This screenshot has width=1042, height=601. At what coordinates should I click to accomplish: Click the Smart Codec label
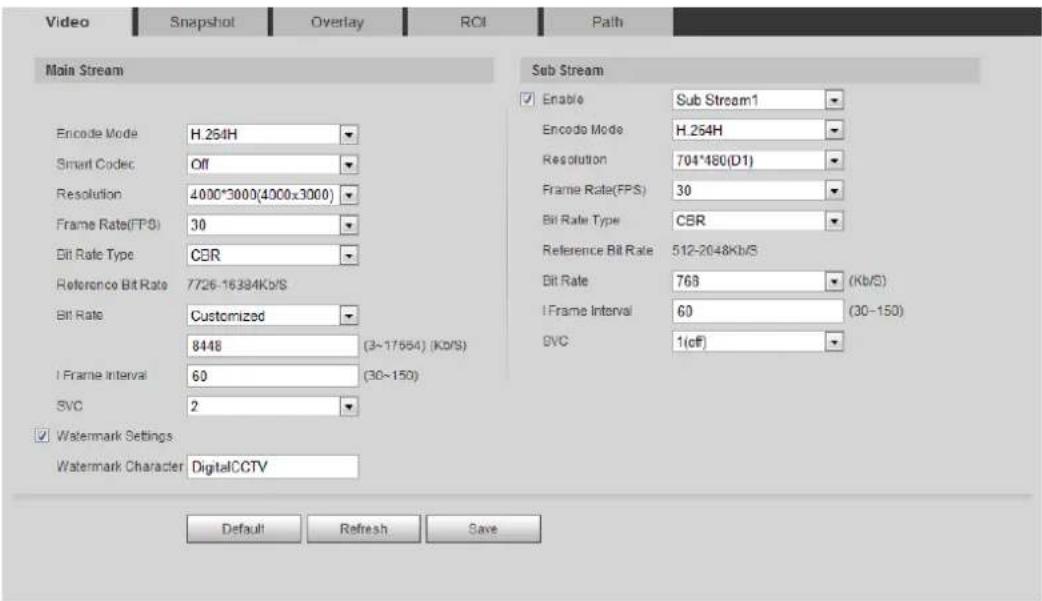click(x=95, y=164)
